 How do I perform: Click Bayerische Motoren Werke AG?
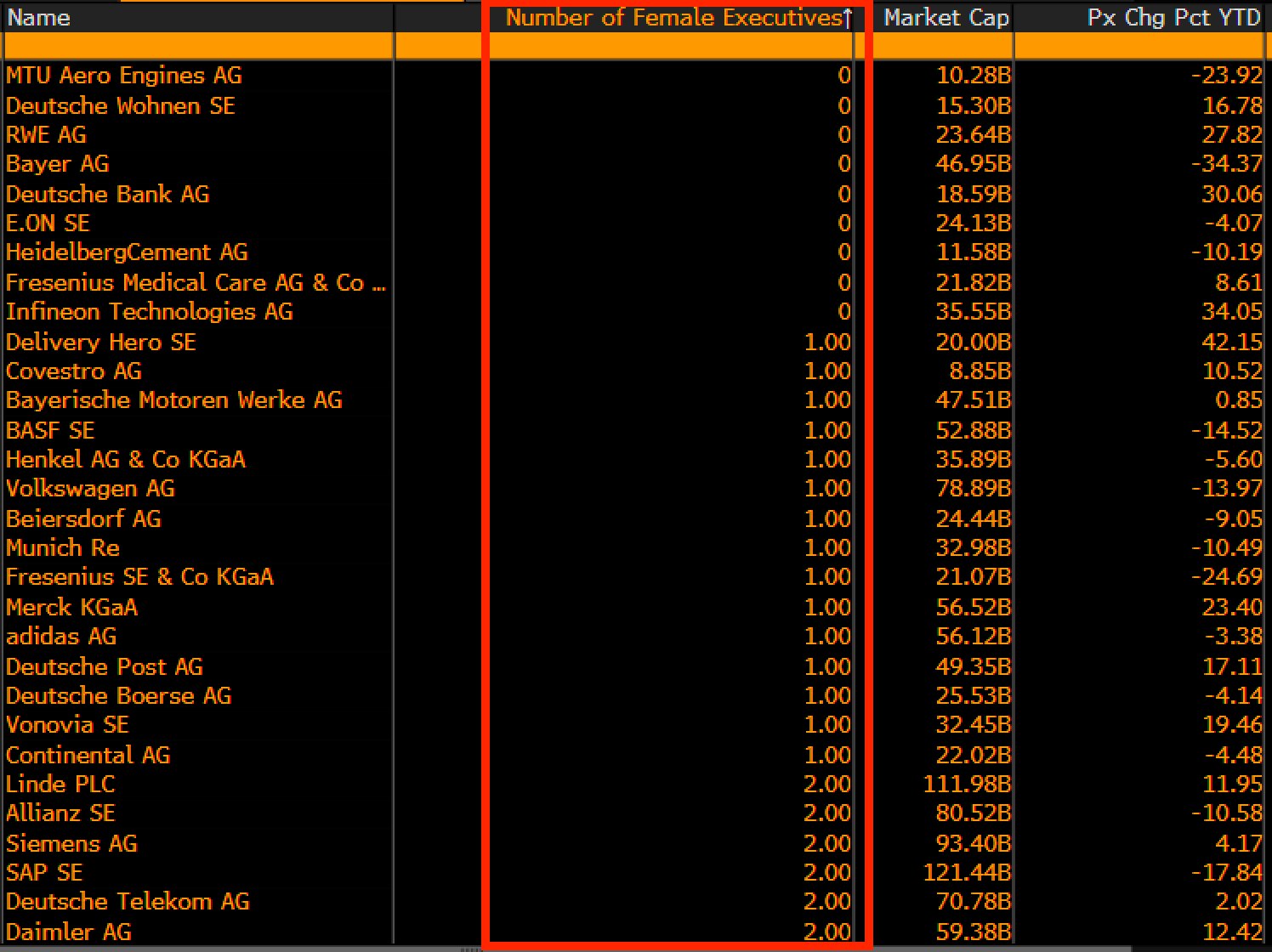(174, 400)
